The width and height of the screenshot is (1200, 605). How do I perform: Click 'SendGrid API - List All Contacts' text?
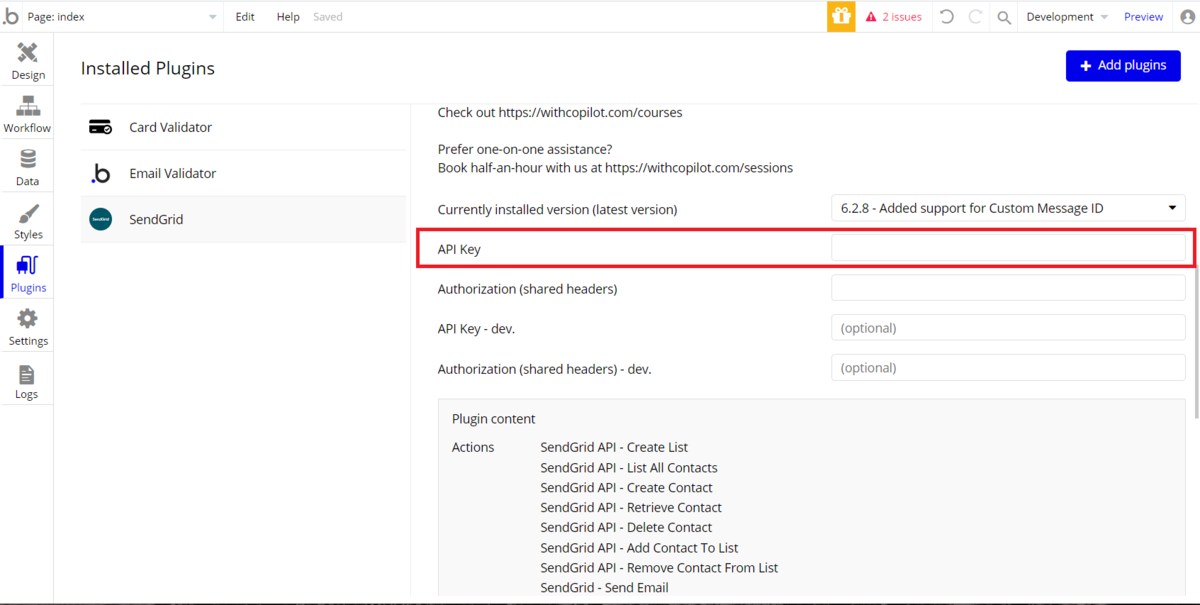point(629,467)
